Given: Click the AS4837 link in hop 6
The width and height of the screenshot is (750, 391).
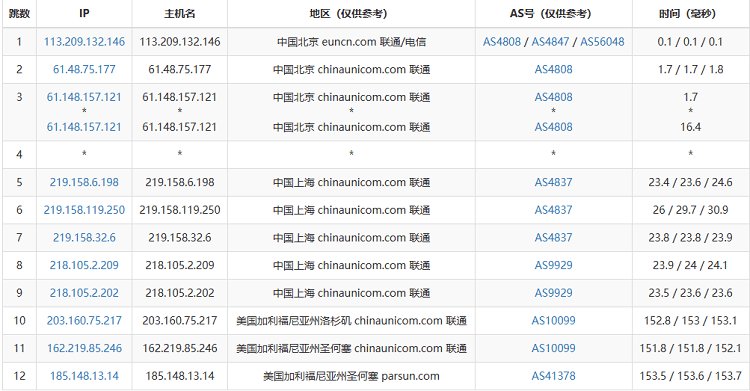Looking at the screenshot, I should 553,210.
